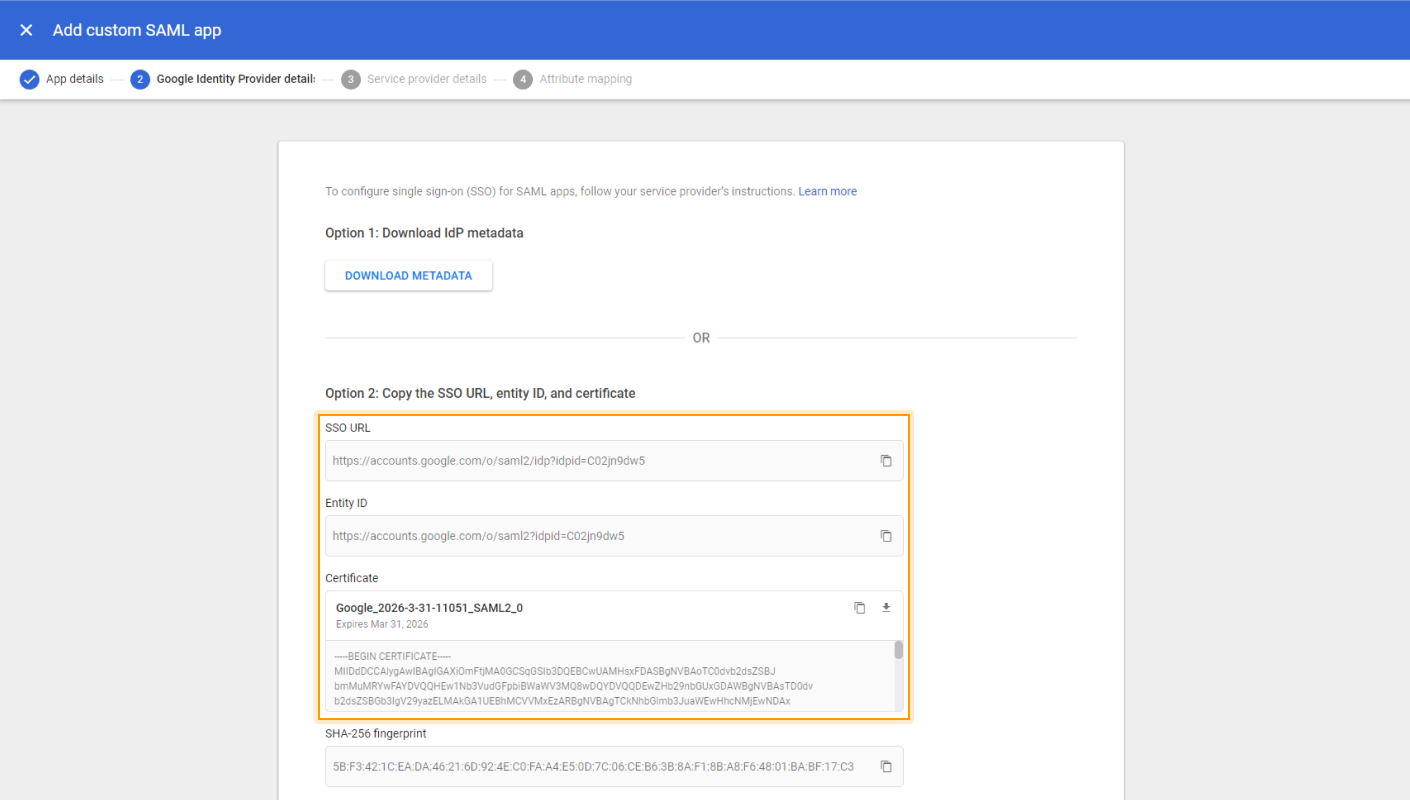
Task: Copy the certificate to clipboard
Action: tap(859, 607)
